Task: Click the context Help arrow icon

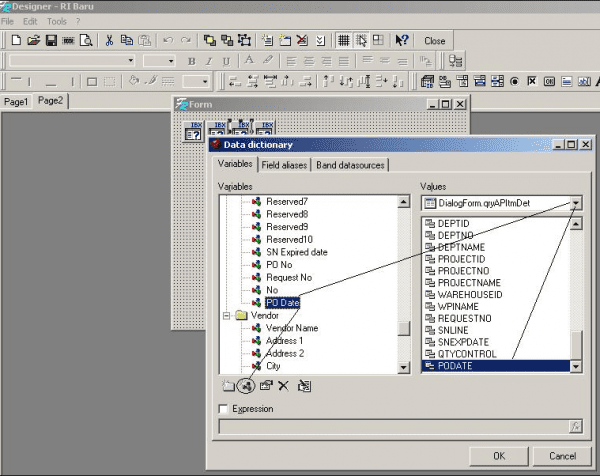Action: (402, 40)
